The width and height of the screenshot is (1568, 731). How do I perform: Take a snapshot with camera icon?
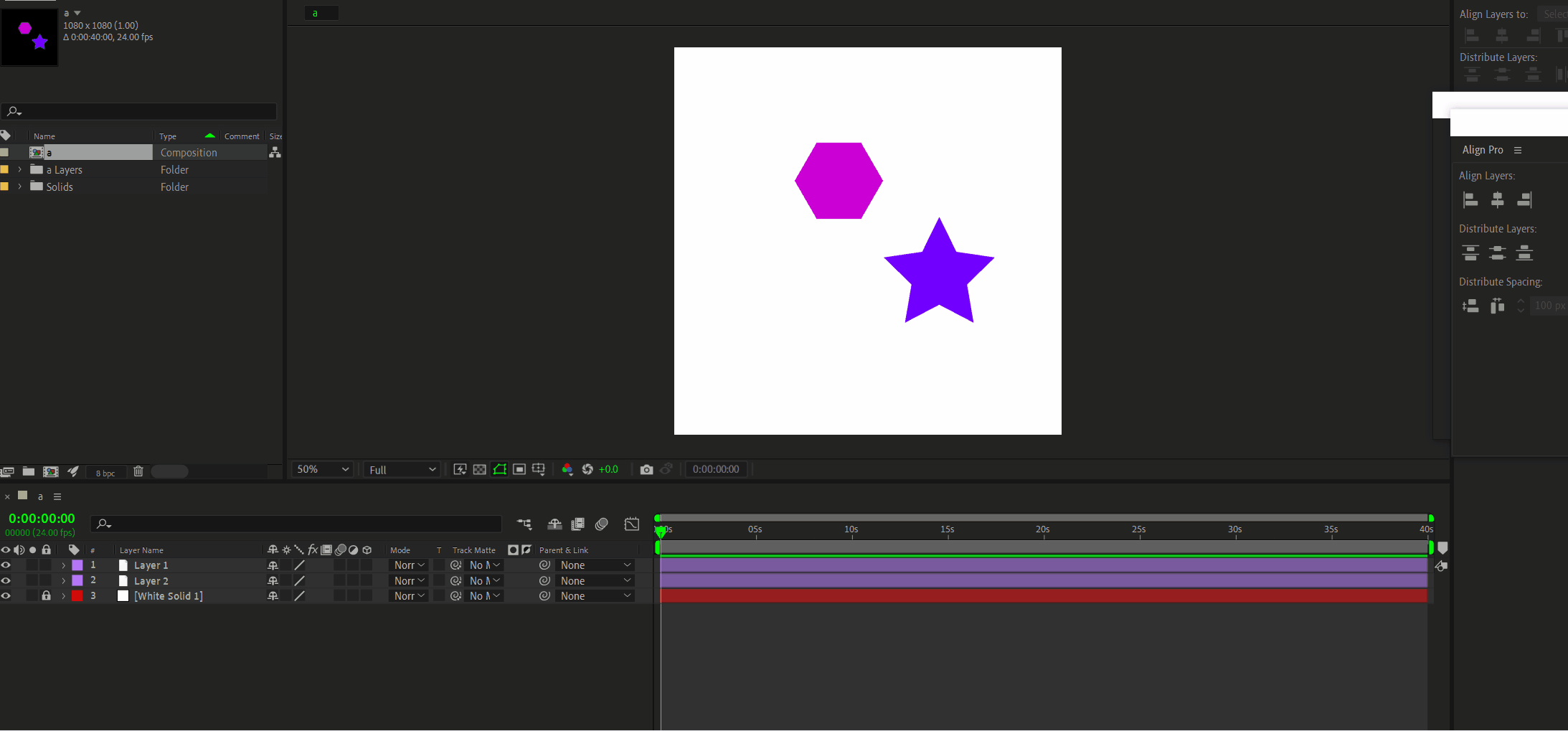pyautogui.click(x=646, y=469)
